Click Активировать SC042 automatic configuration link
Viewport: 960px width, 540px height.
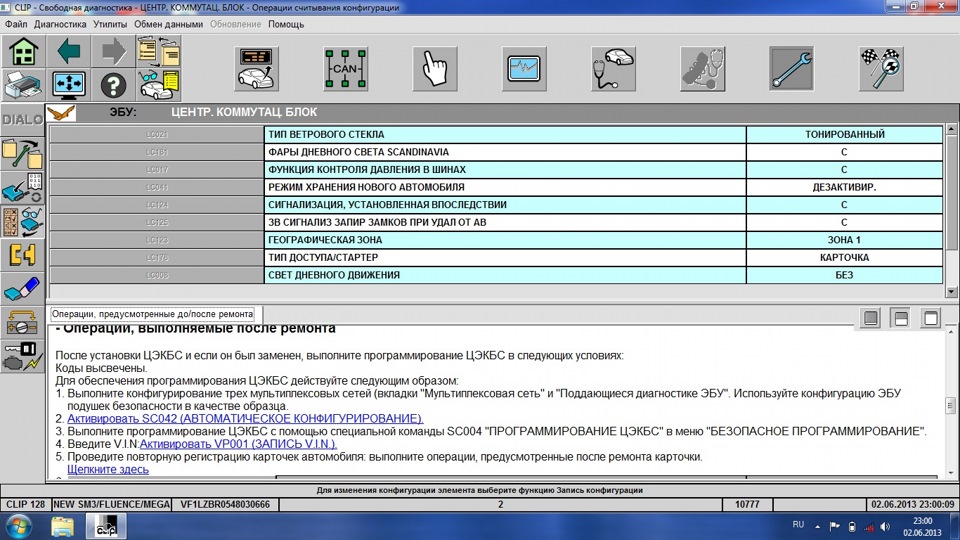click(x=245, y=419)
